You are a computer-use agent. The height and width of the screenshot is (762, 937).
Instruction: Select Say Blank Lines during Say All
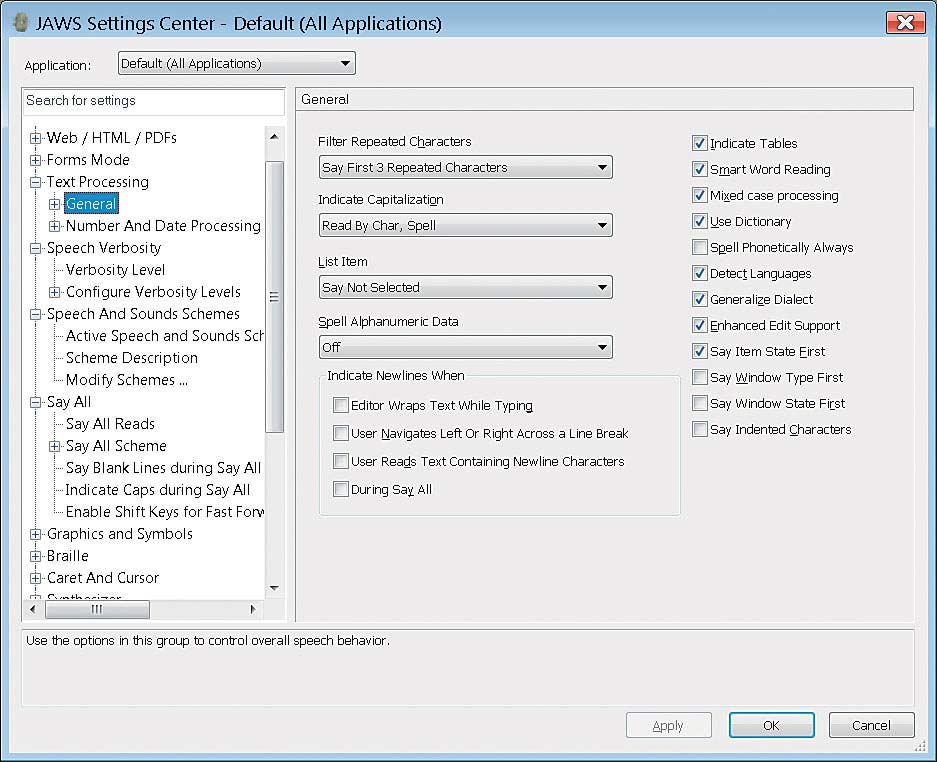(x=163, y=468)
